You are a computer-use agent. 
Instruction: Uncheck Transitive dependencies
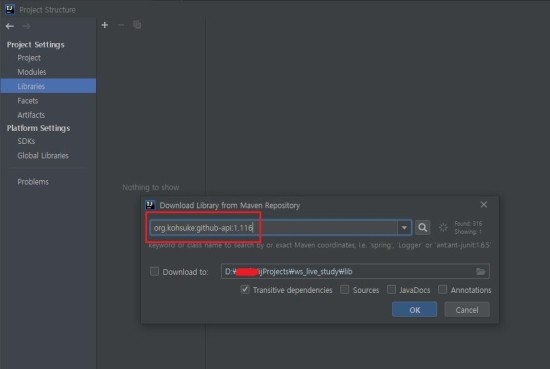tap(245, 289)
